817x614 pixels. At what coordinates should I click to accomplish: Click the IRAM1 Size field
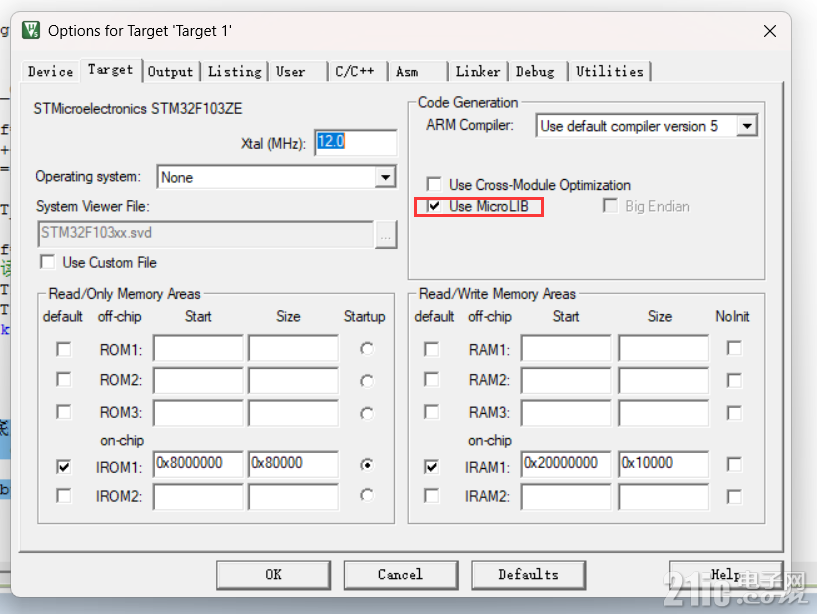[663, 464]
